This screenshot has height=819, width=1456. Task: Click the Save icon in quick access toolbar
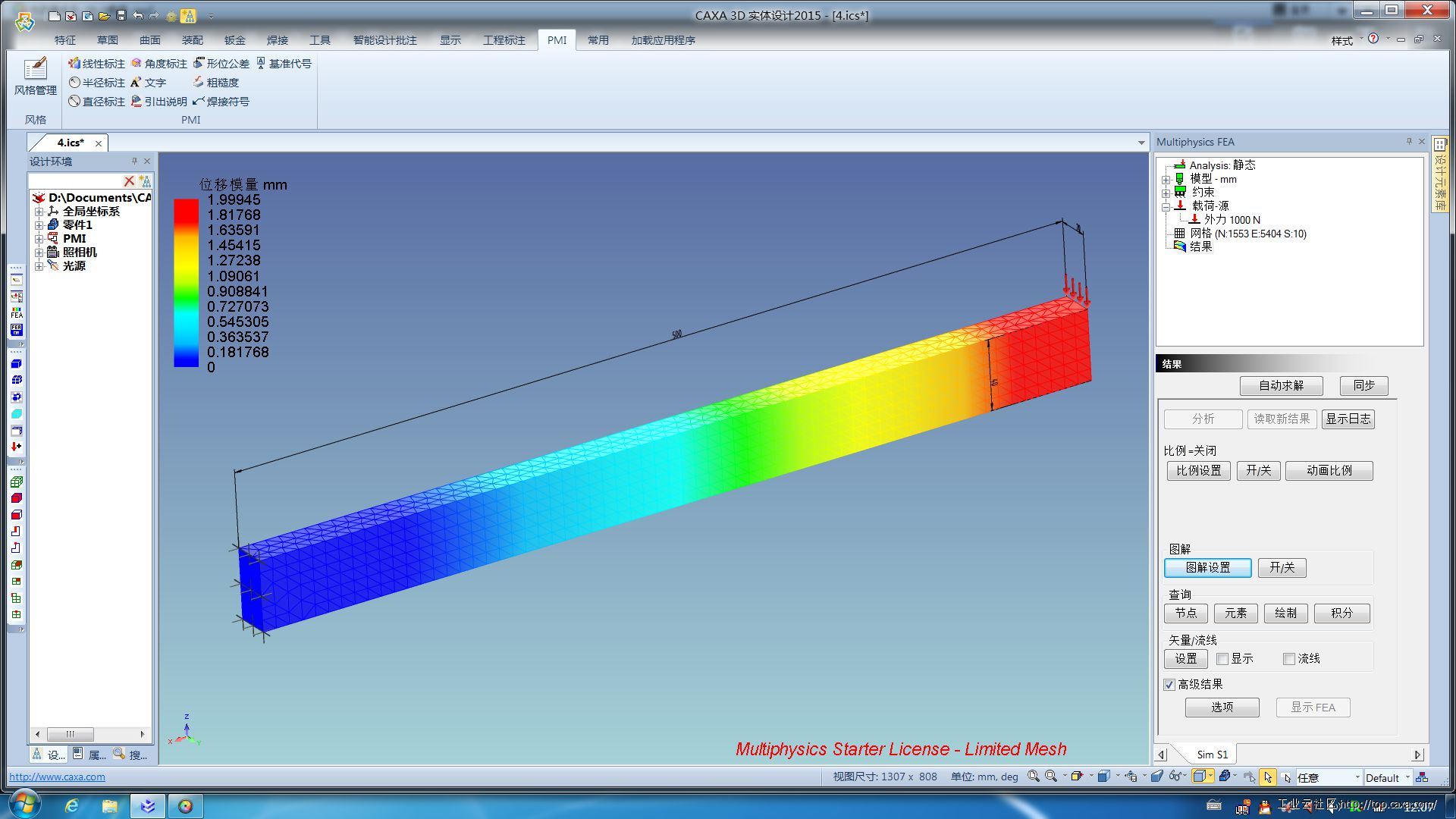pos(121,15)
